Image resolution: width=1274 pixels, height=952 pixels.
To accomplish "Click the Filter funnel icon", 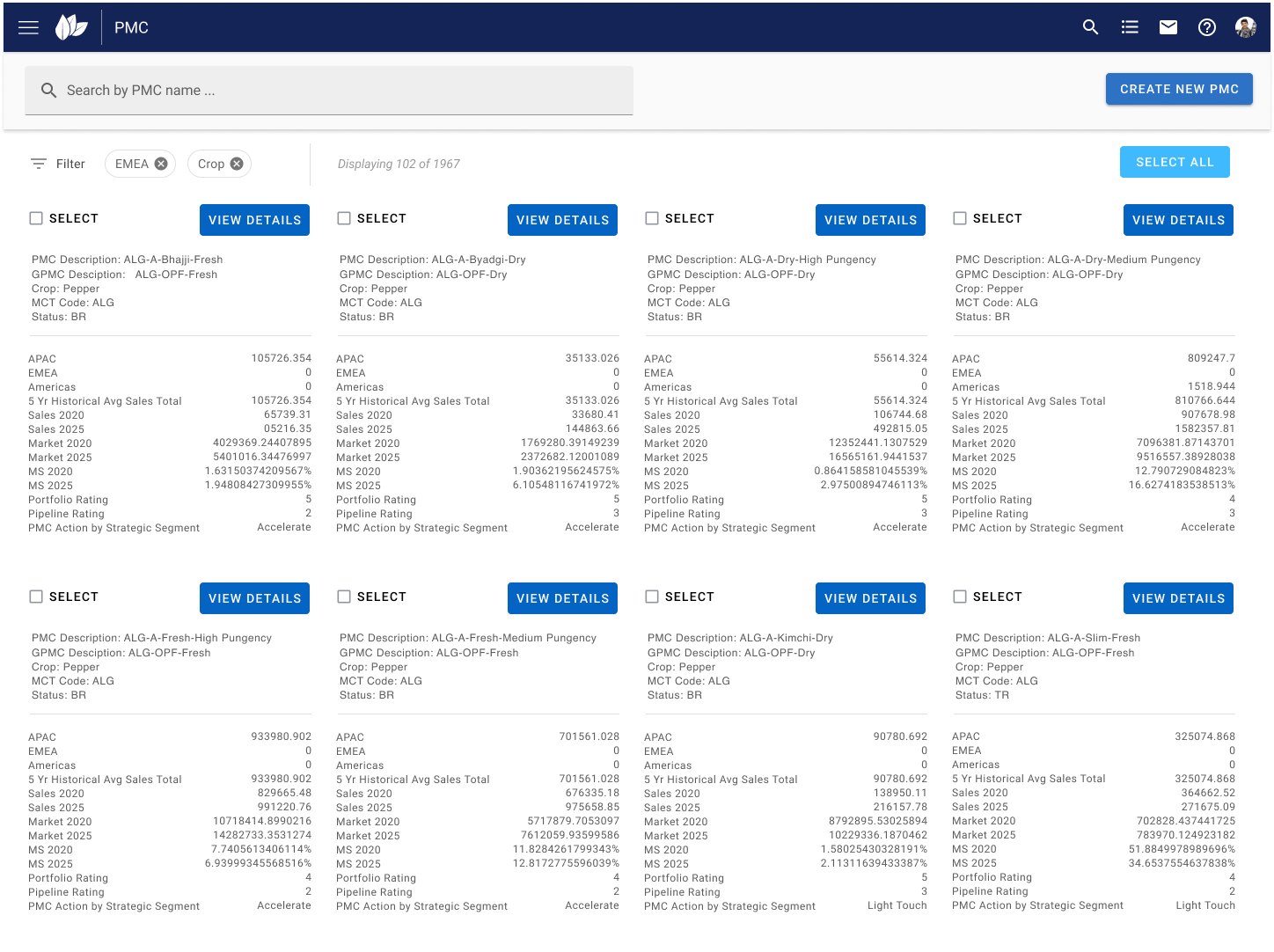I will 39,164.
